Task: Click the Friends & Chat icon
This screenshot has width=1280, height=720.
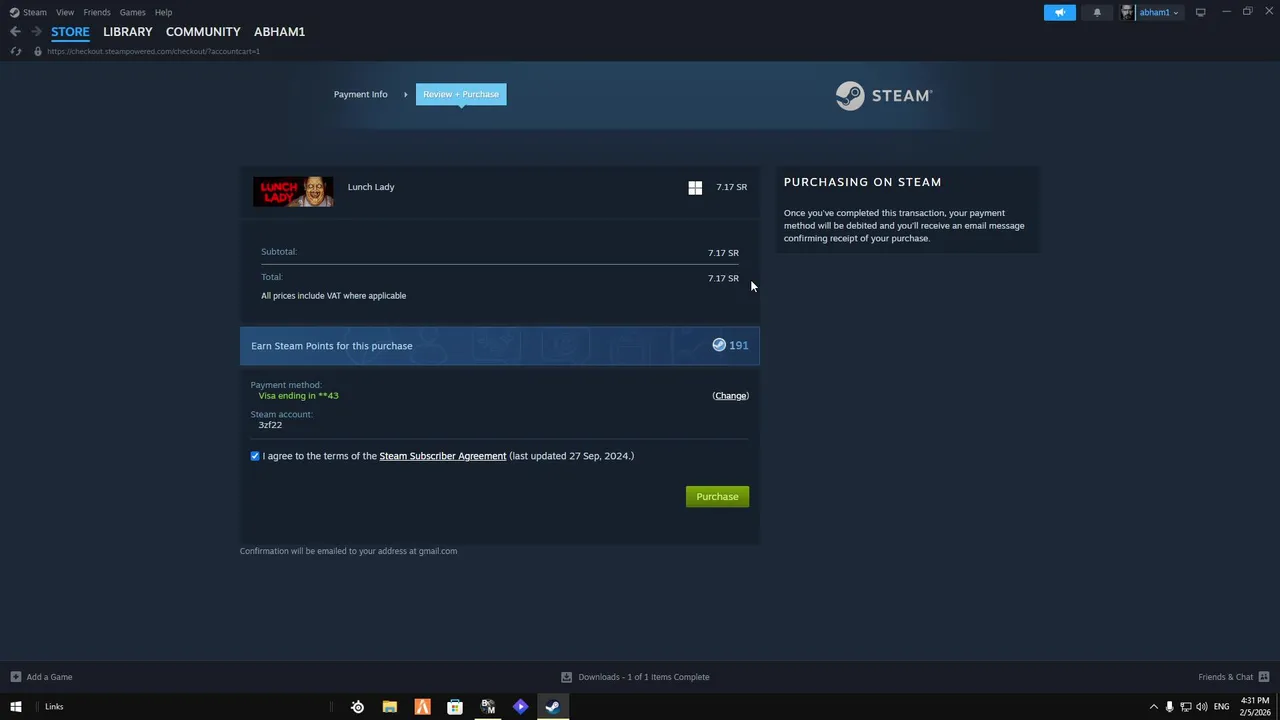Action: tap(1263, 677)
